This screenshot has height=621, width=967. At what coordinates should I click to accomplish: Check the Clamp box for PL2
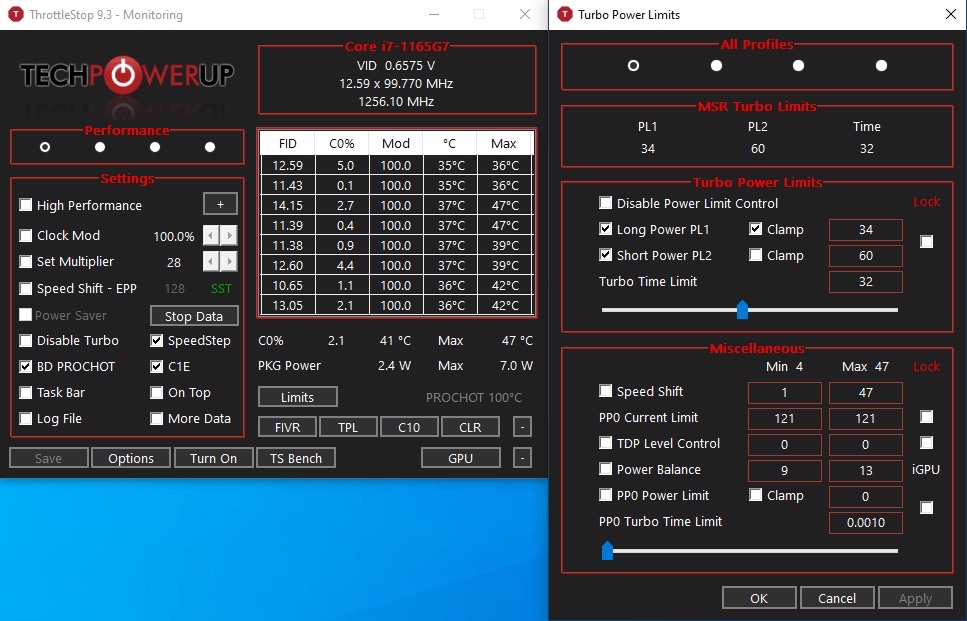[755, 255]
